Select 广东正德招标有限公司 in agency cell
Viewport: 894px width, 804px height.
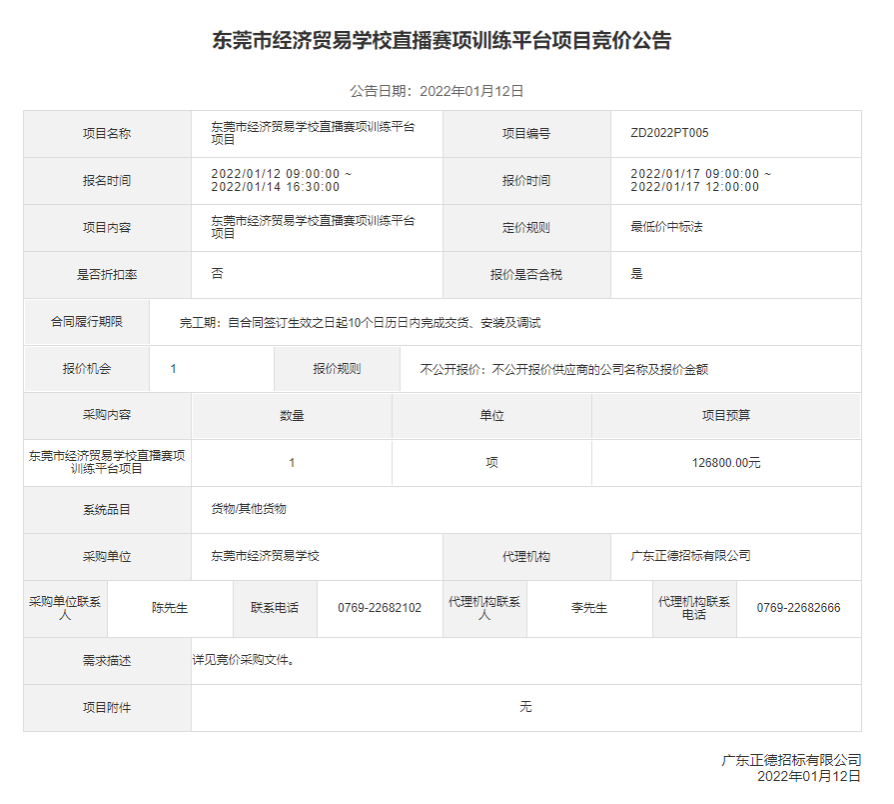click(x=690, y=556)
